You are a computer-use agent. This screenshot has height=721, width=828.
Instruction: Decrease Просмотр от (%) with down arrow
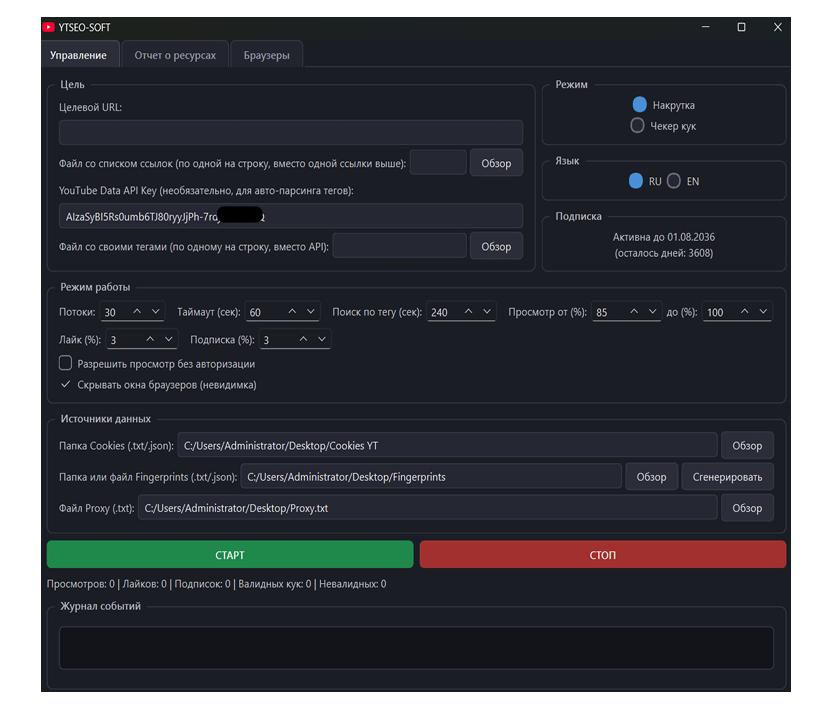653,312
